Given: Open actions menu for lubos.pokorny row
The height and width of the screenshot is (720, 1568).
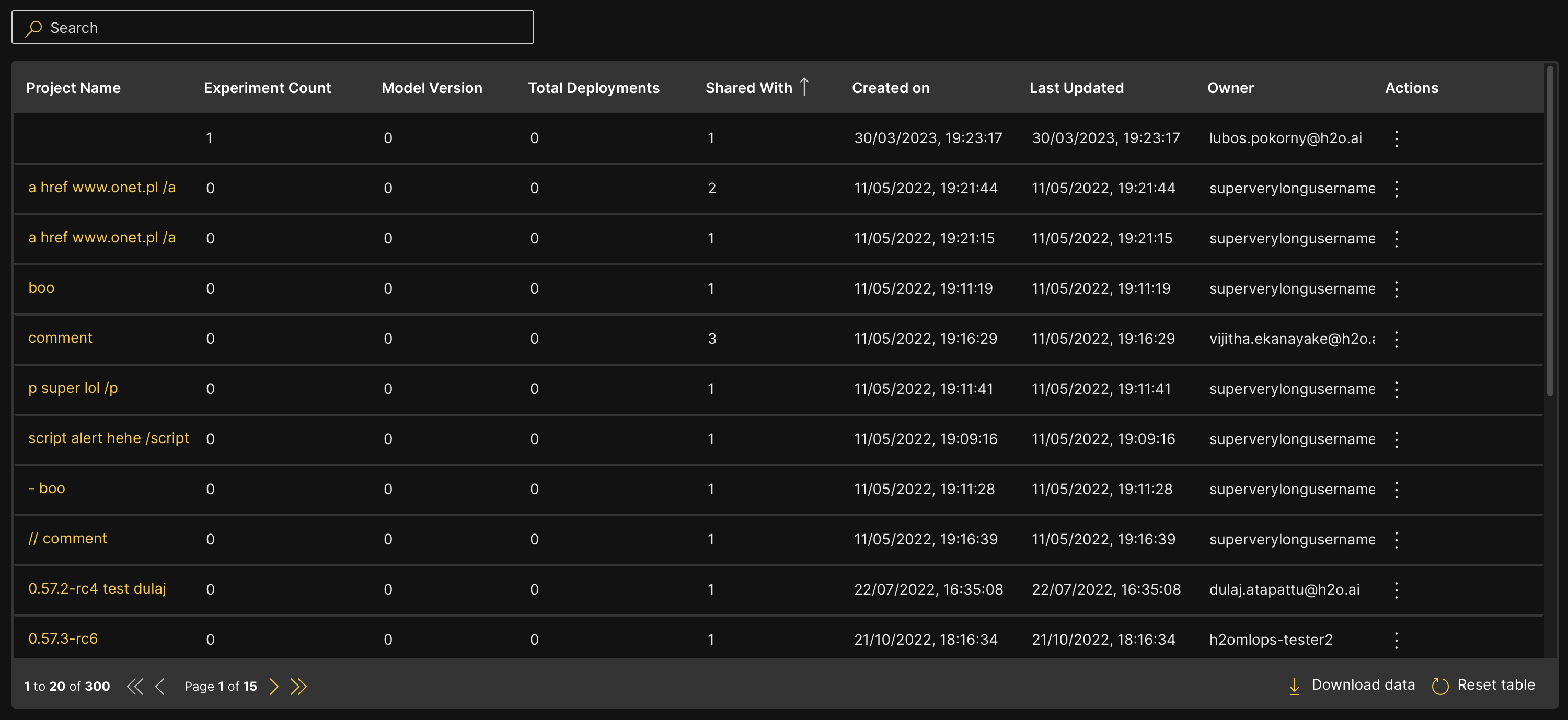Looking at the screenshot, I should [x=1397, y=138].
